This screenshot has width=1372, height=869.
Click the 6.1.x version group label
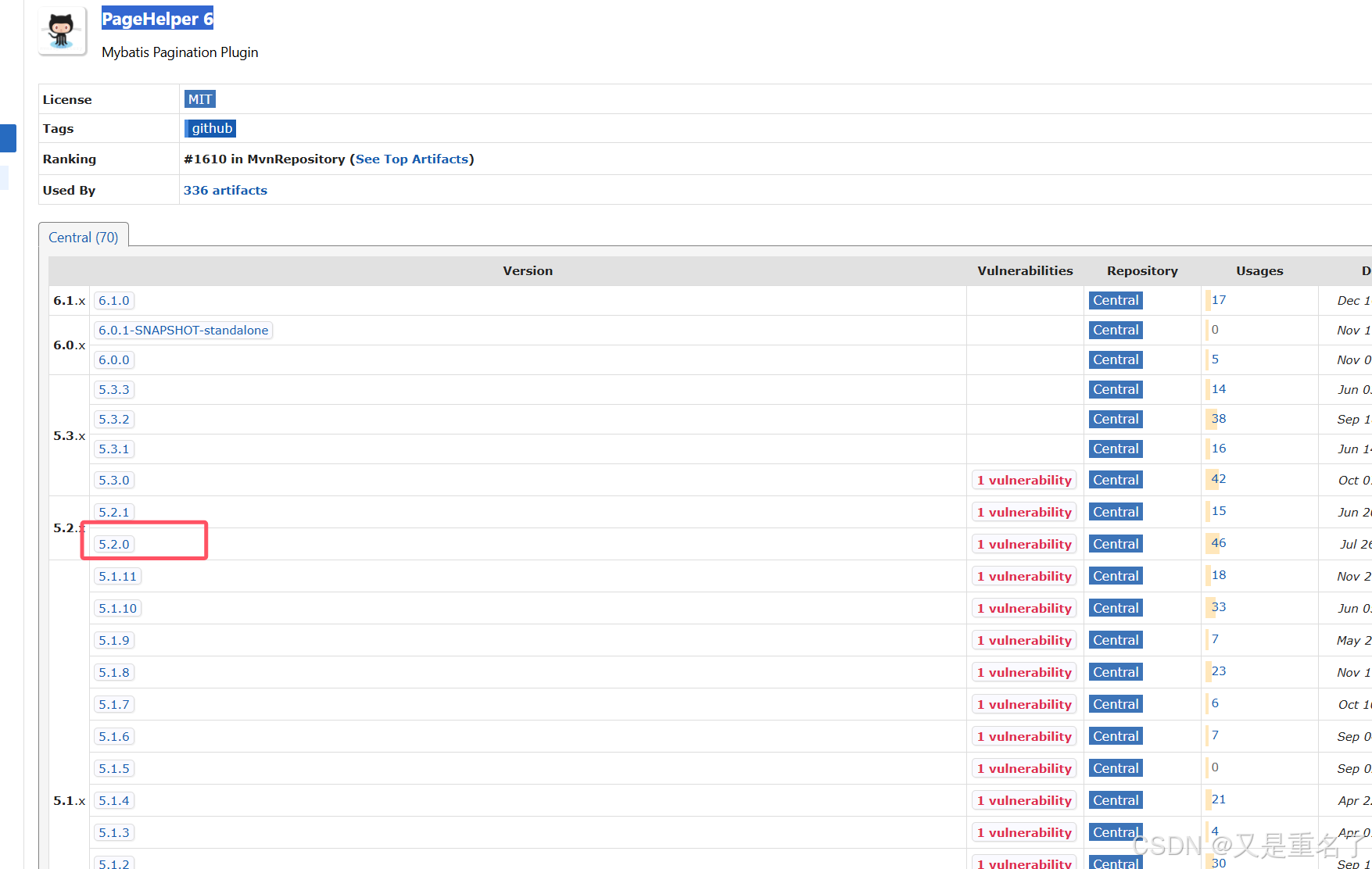tap(69, 300)
